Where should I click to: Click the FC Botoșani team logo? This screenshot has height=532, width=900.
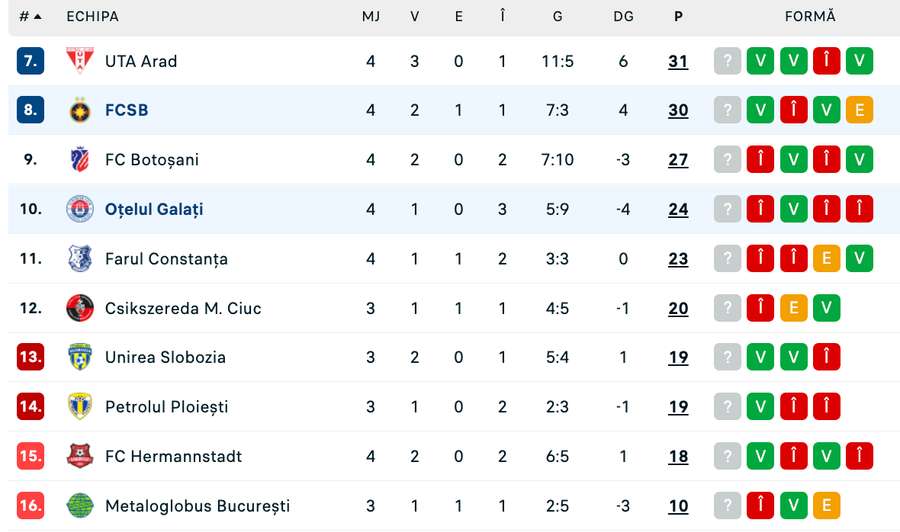click(79, 160)
